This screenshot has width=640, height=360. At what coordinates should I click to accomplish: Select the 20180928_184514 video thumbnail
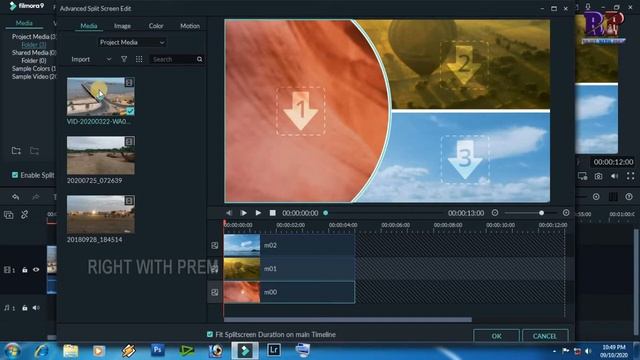click(x=101, y=214)
